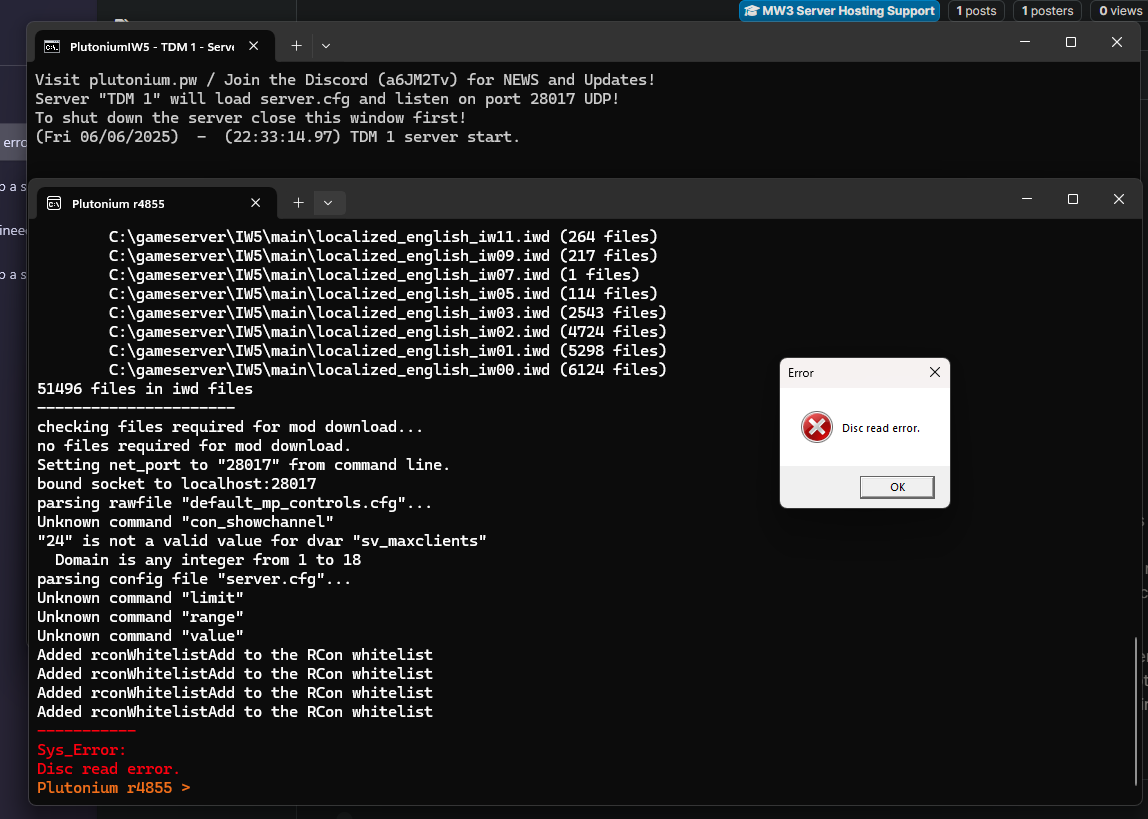Click 'bound socket to localhost:28017' line
This screenshot has height=819, width=1148.
tap(176, 484)
